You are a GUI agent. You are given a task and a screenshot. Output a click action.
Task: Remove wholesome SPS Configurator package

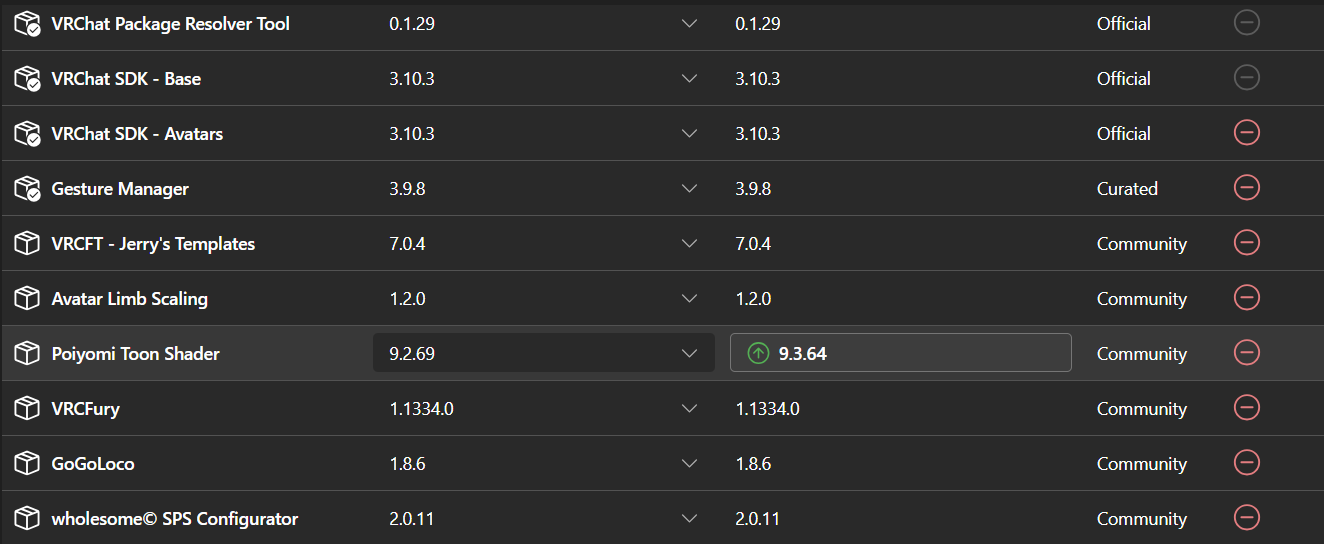(1246, 517)
